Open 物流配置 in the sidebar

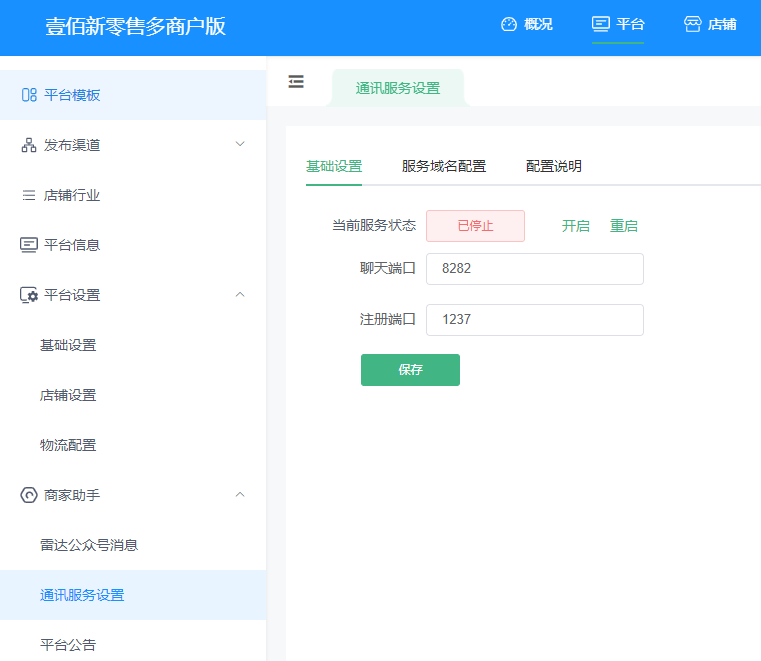coord(133,445)
